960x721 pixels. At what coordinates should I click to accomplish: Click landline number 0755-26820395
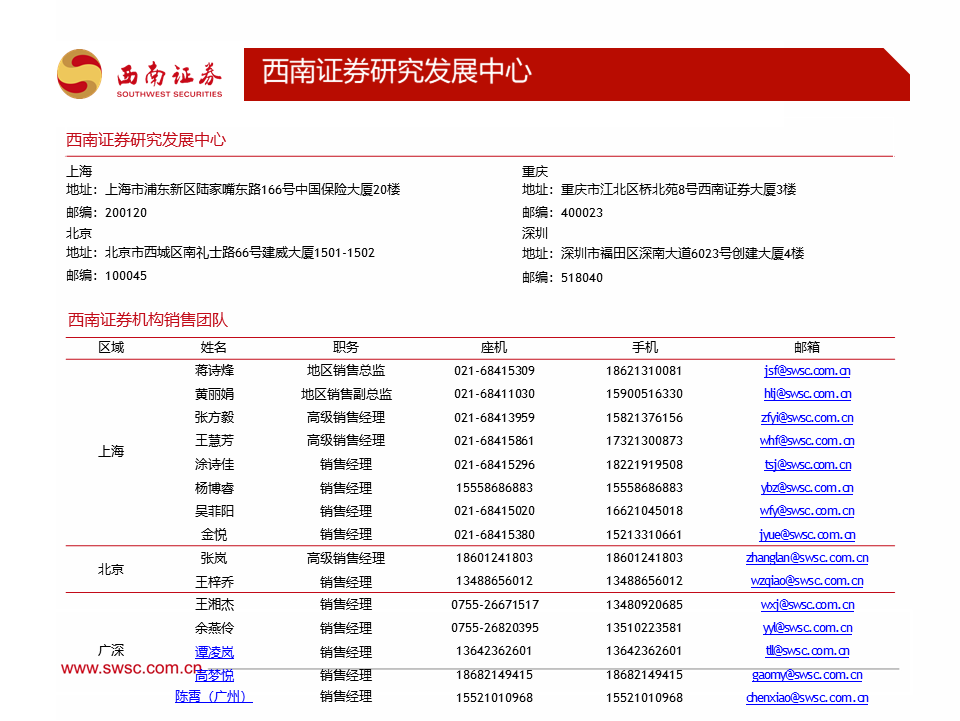tap(495, 629)
